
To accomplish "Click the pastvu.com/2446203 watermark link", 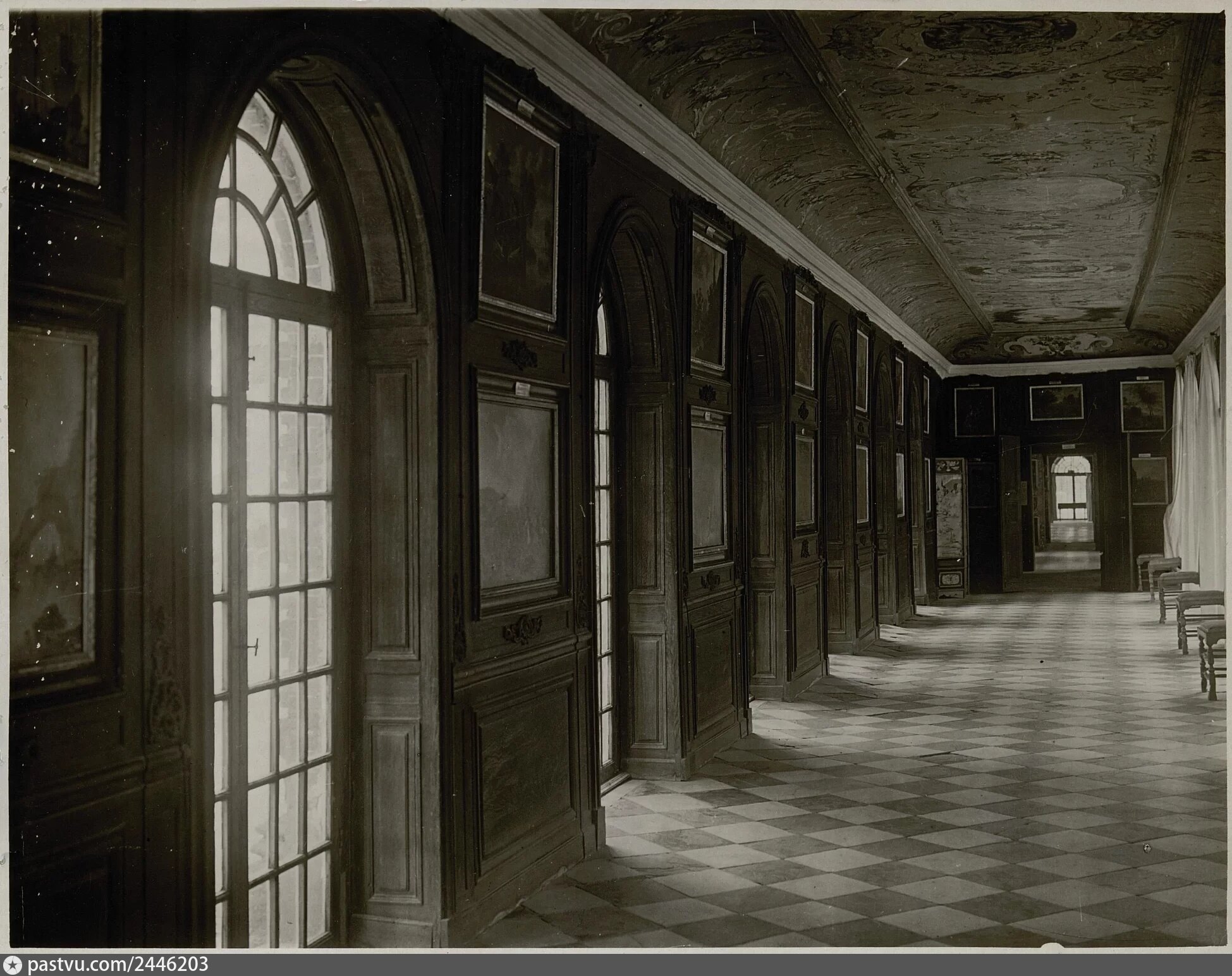I will pos(118,964).
